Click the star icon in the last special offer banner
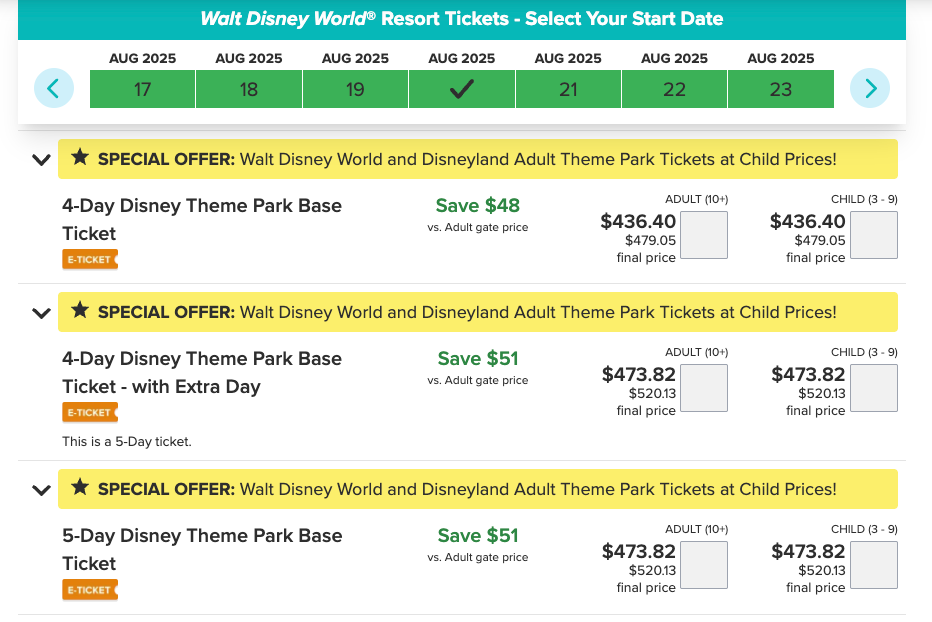 [82, 489]
